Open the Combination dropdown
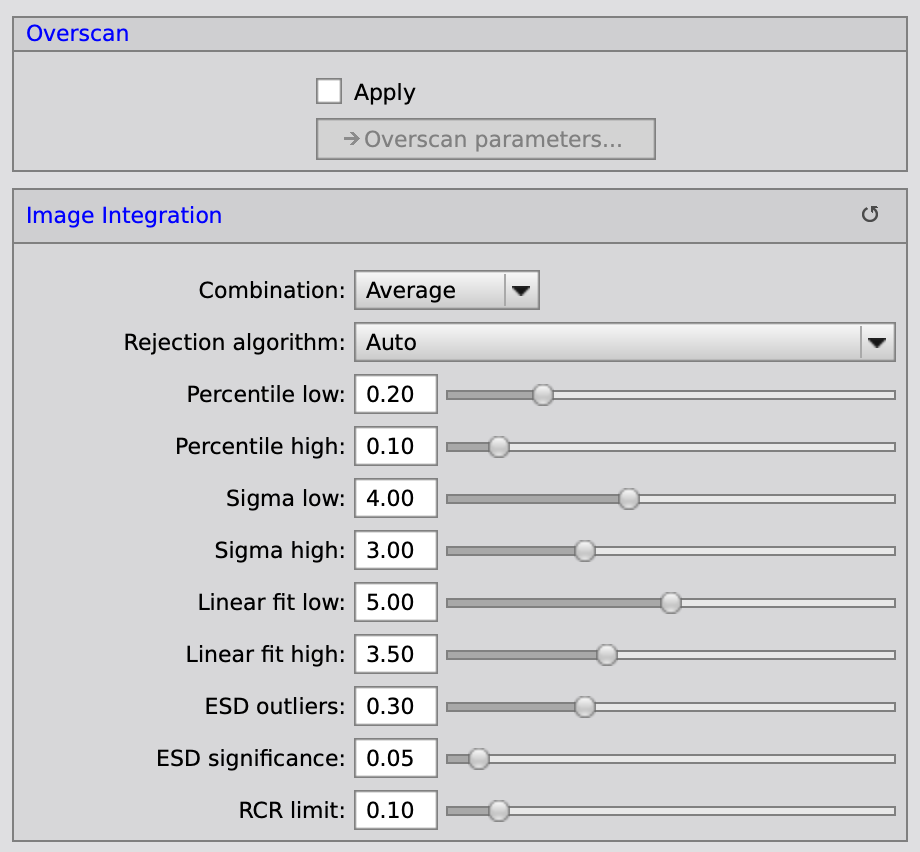 pyautogui.click(x=447, y=291)
